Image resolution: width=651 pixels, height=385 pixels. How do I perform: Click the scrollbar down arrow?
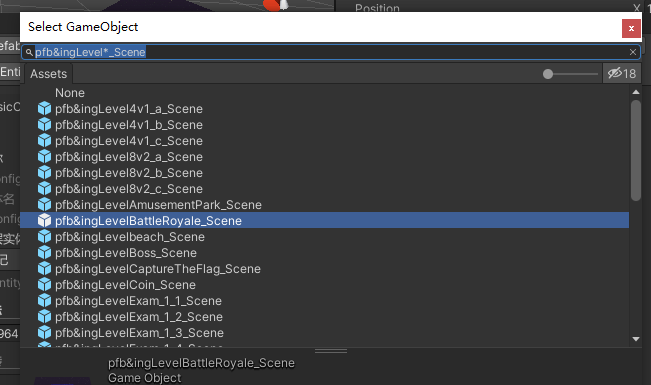(x=636, y=339)
